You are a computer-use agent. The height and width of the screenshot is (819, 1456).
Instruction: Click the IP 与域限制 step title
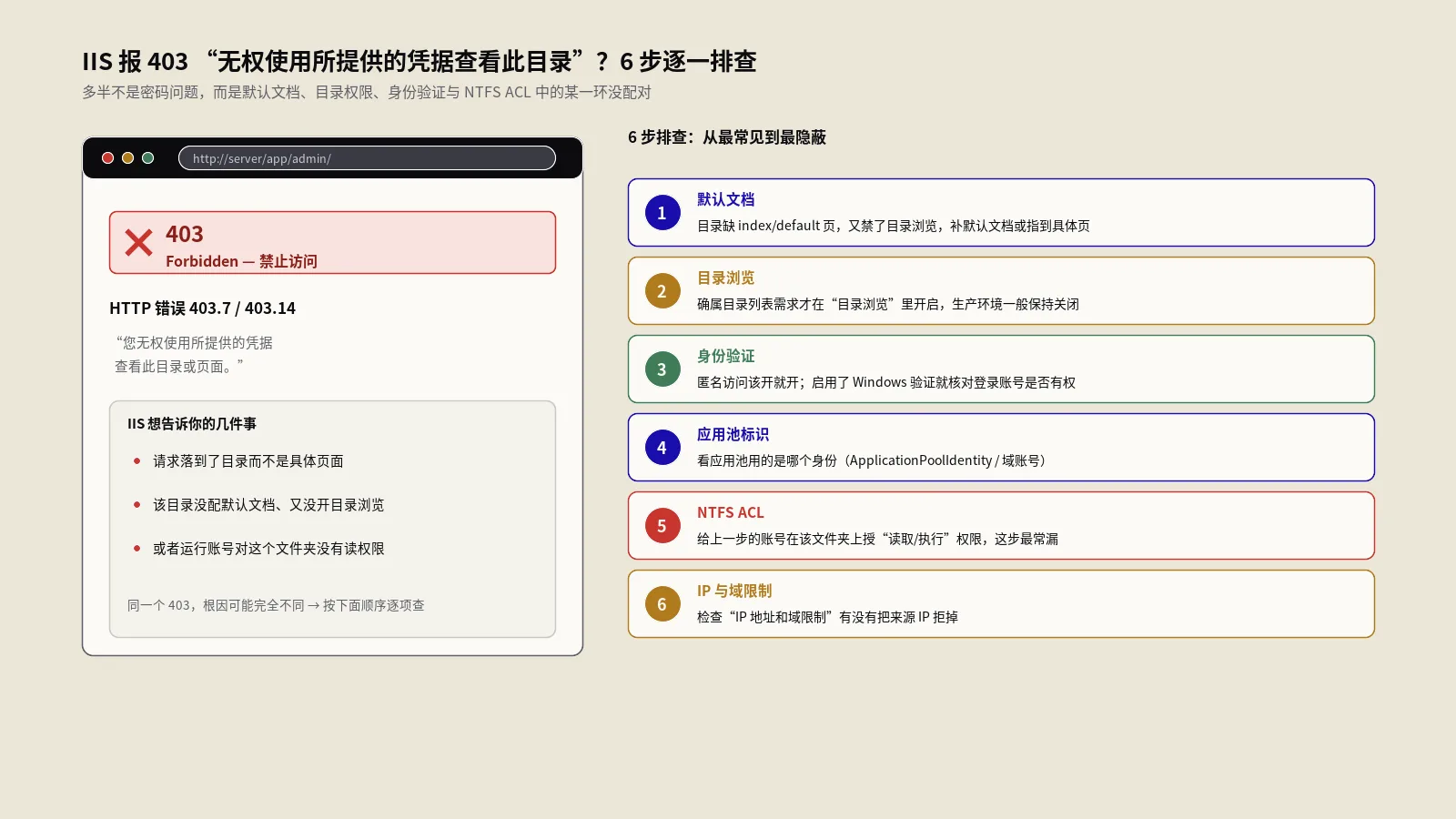tap(734, 591)
